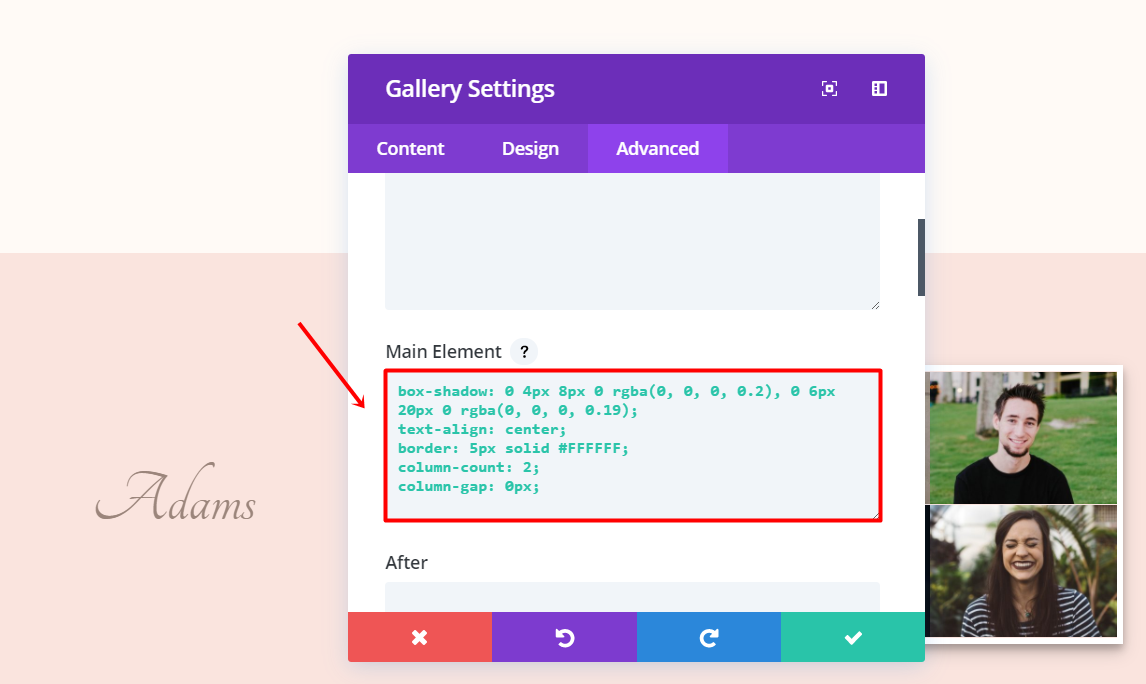
Task: Click the After field label
Action: 407,563
